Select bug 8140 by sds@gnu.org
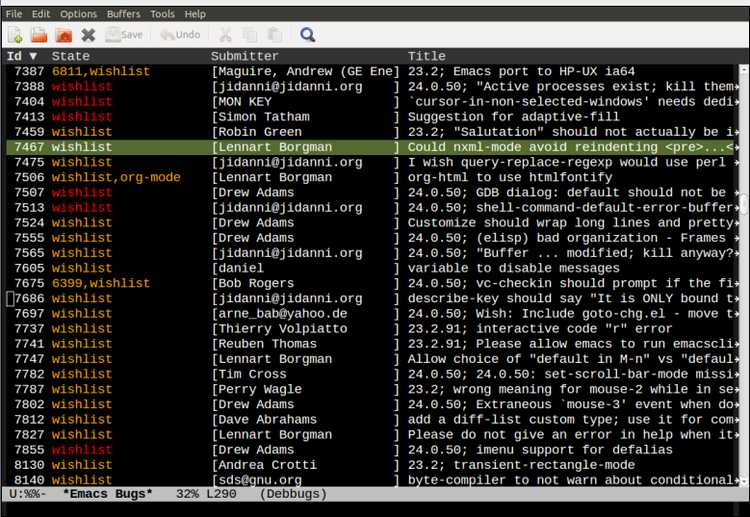This screenshot has height=517, width=750. pos(372,480)
